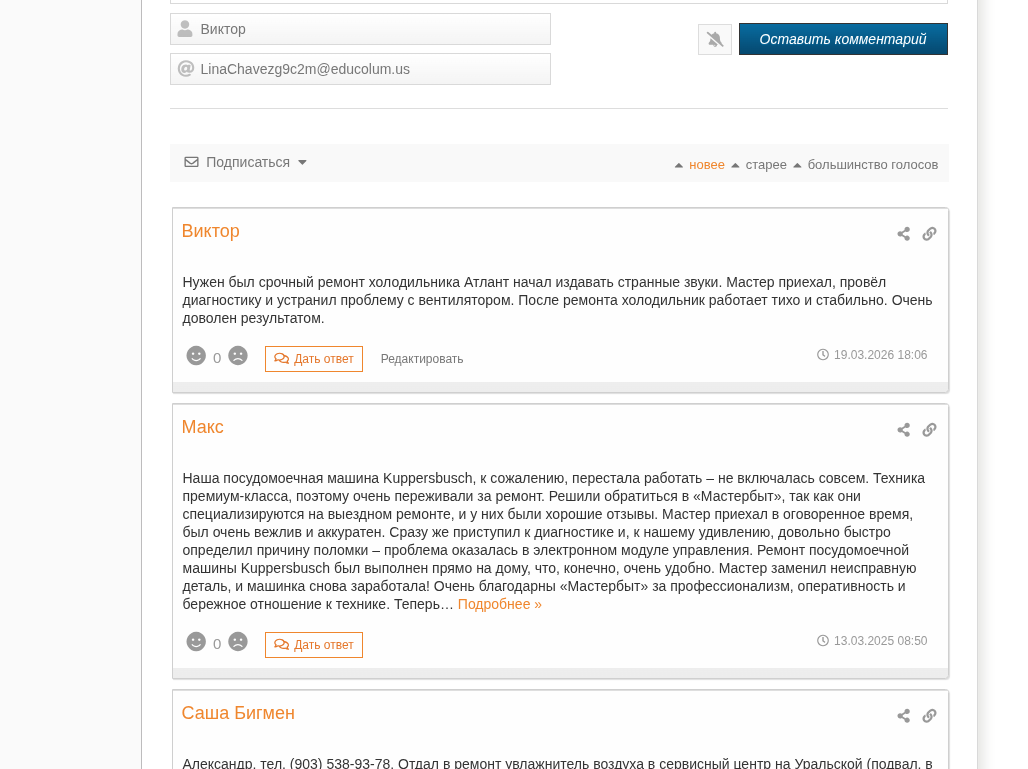Sort comments by старее
The width and height of the screenshot is (1028, 769).
click(766, 165)
